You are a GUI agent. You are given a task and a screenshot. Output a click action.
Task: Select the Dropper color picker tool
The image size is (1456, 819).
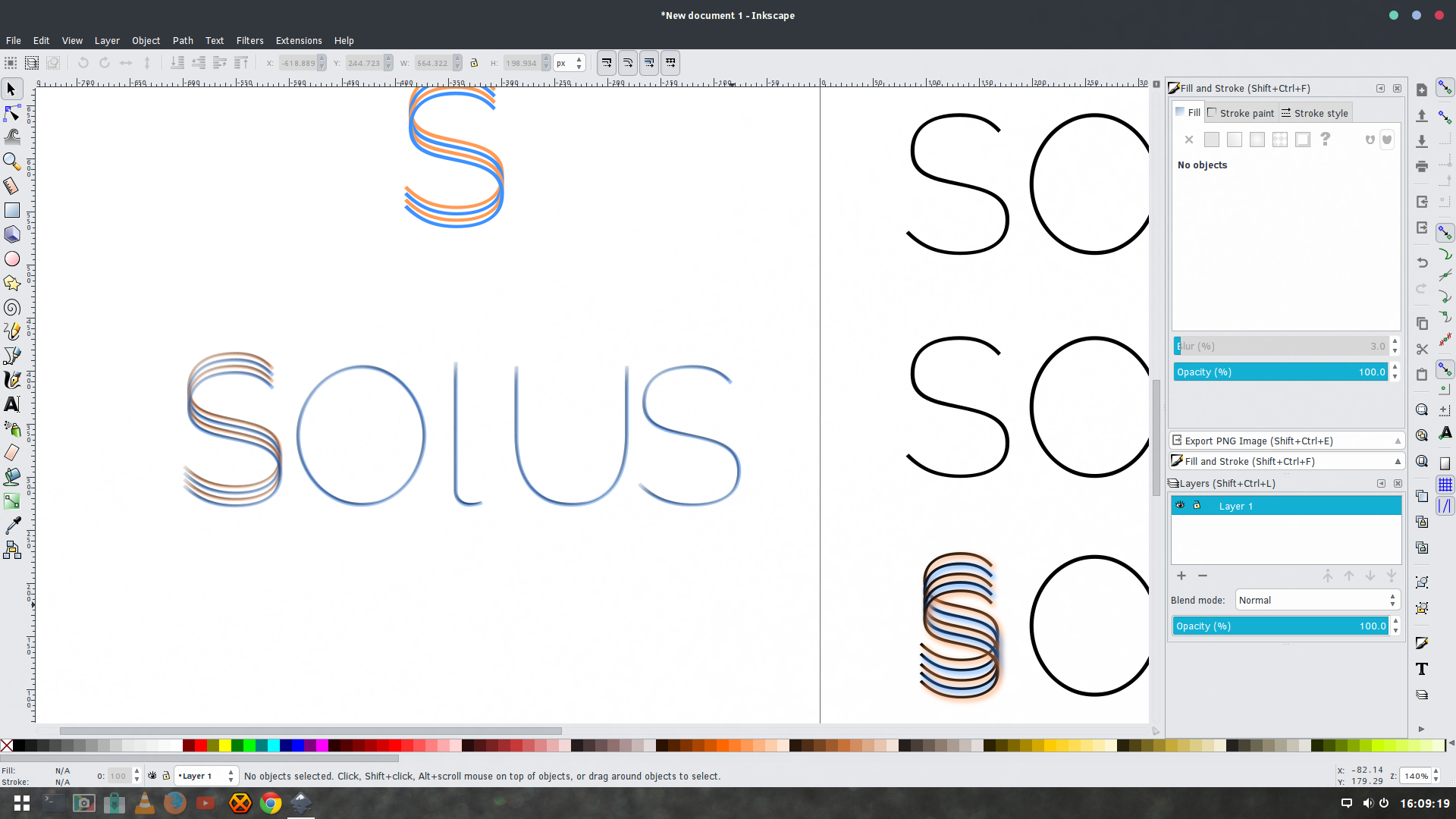pos(11,526)
